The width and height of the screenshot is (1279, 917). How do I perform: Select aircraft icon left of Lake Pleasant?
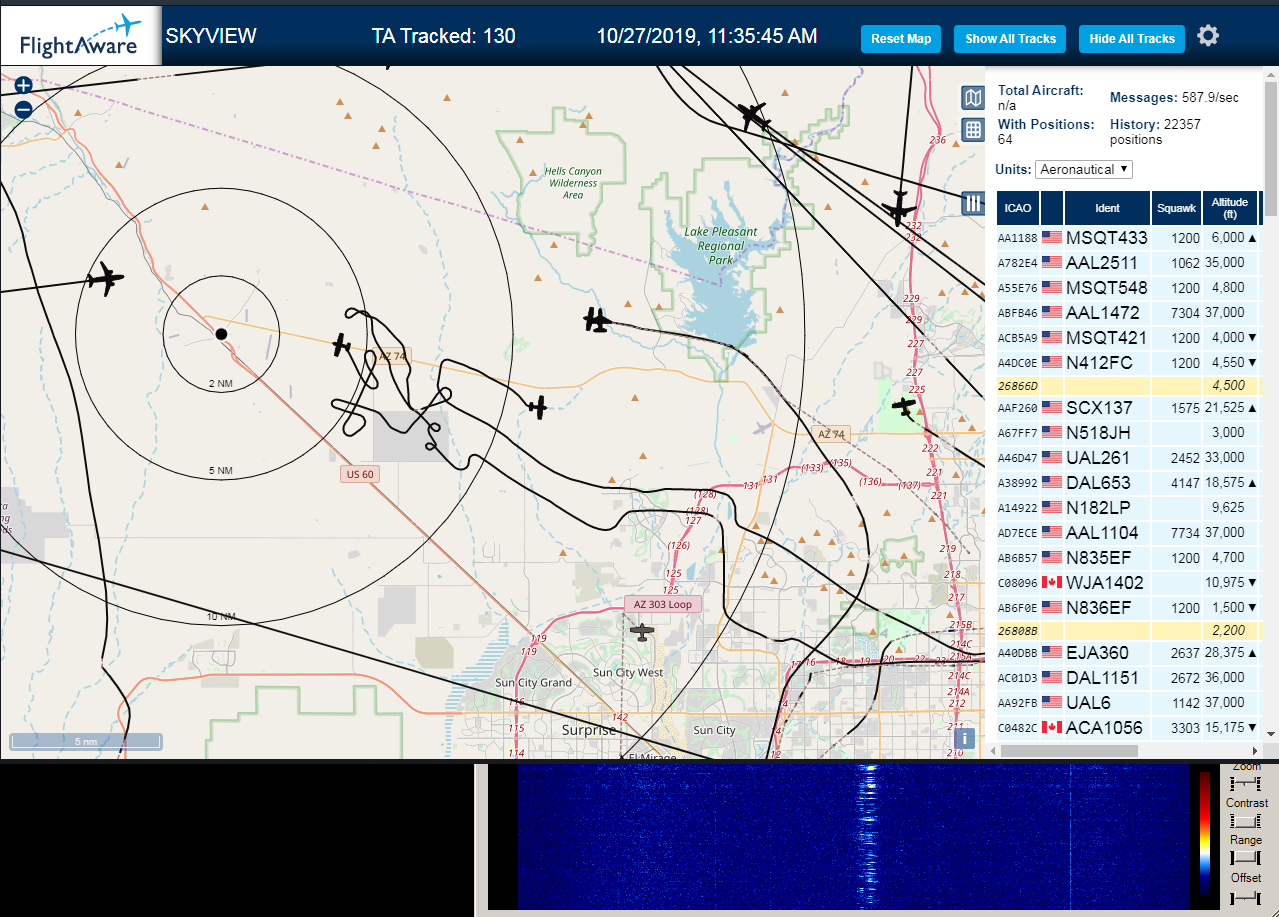point(597,320)
